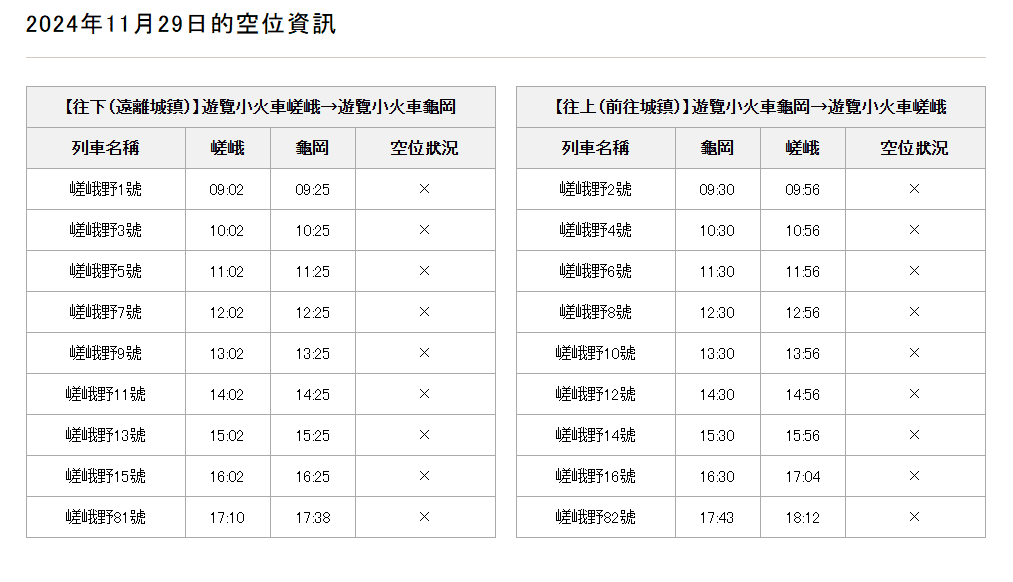Click the X availability icon for 嵯峨野1號
1013x582 pixels.
click(x=424, y=189)
